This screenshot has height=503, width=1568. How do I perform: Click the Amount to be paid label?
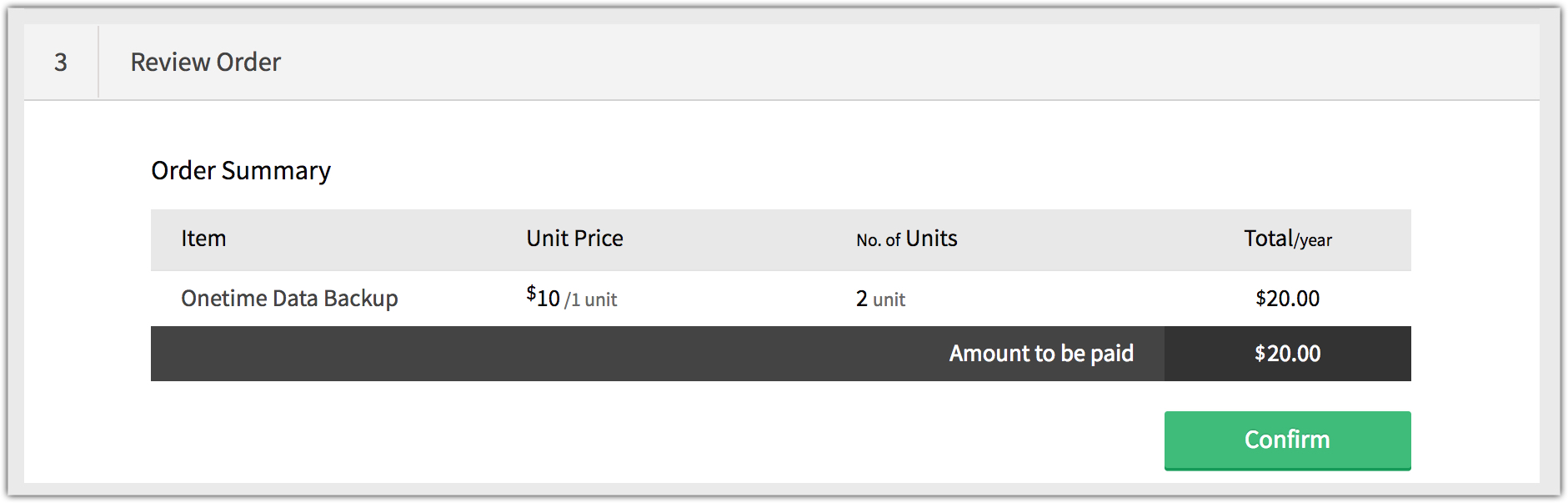coord(1041,354)
